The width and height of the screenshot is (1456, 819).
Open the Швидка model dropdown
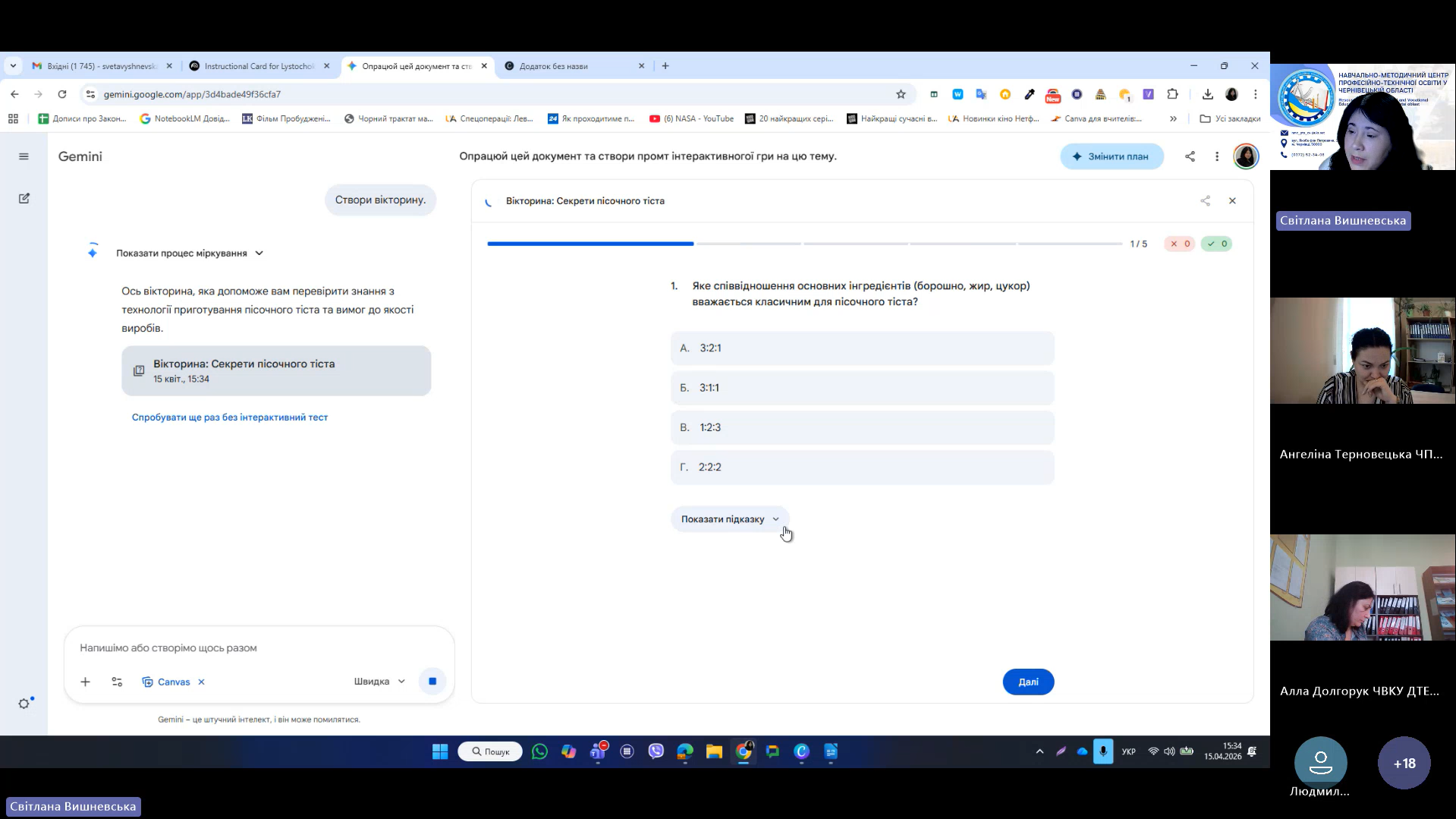[379, 682]
